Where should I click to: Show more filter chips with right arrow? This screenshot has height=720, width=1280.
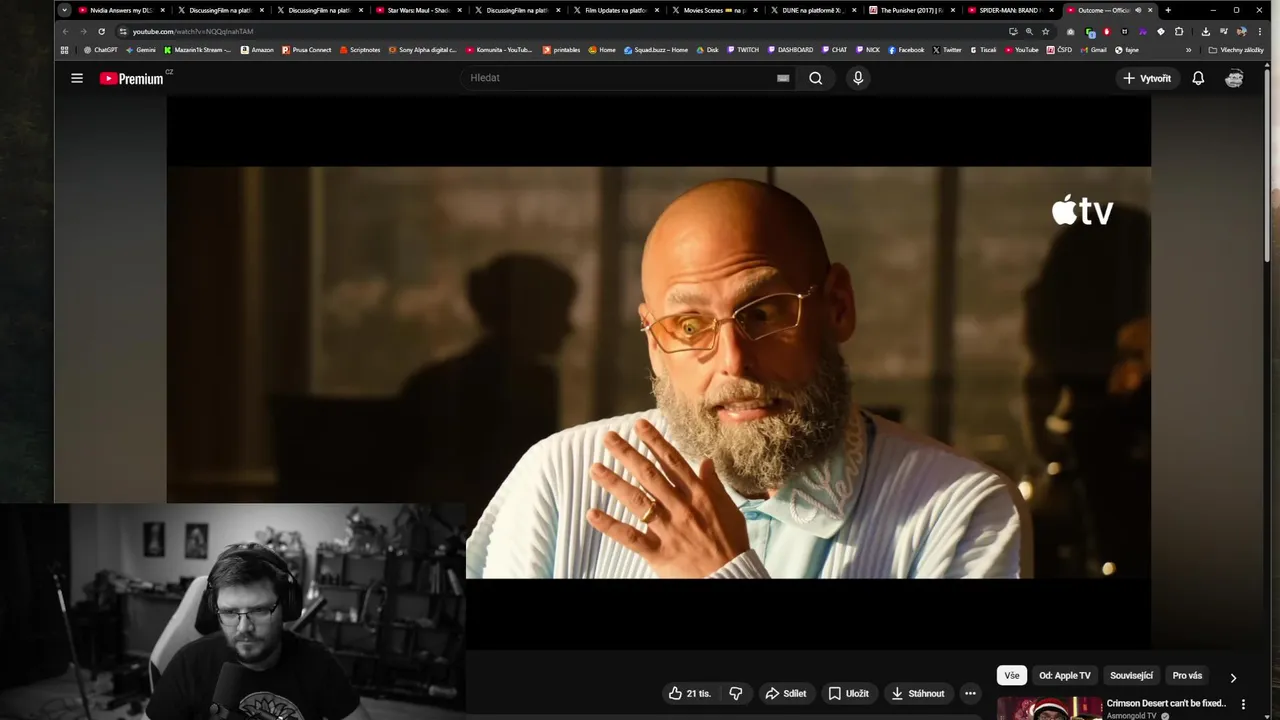click(1233, 677)
